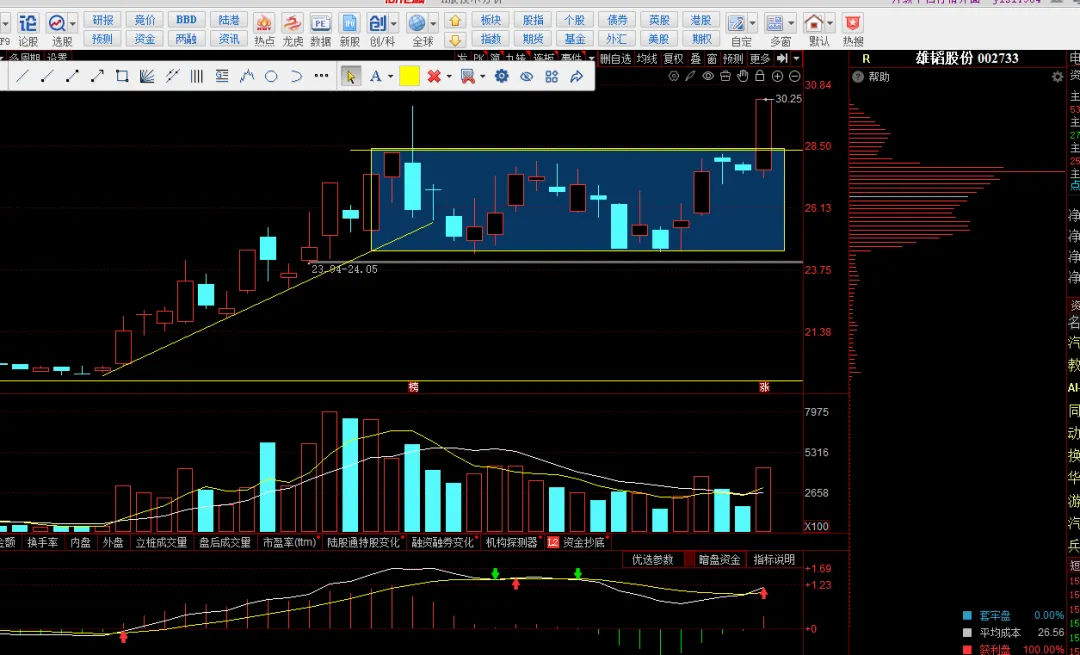Image resolution: width=1080 pixels, height=655 pixels.
Task: Click the zoom in plus above chart
Action: (x=777, y=76)
